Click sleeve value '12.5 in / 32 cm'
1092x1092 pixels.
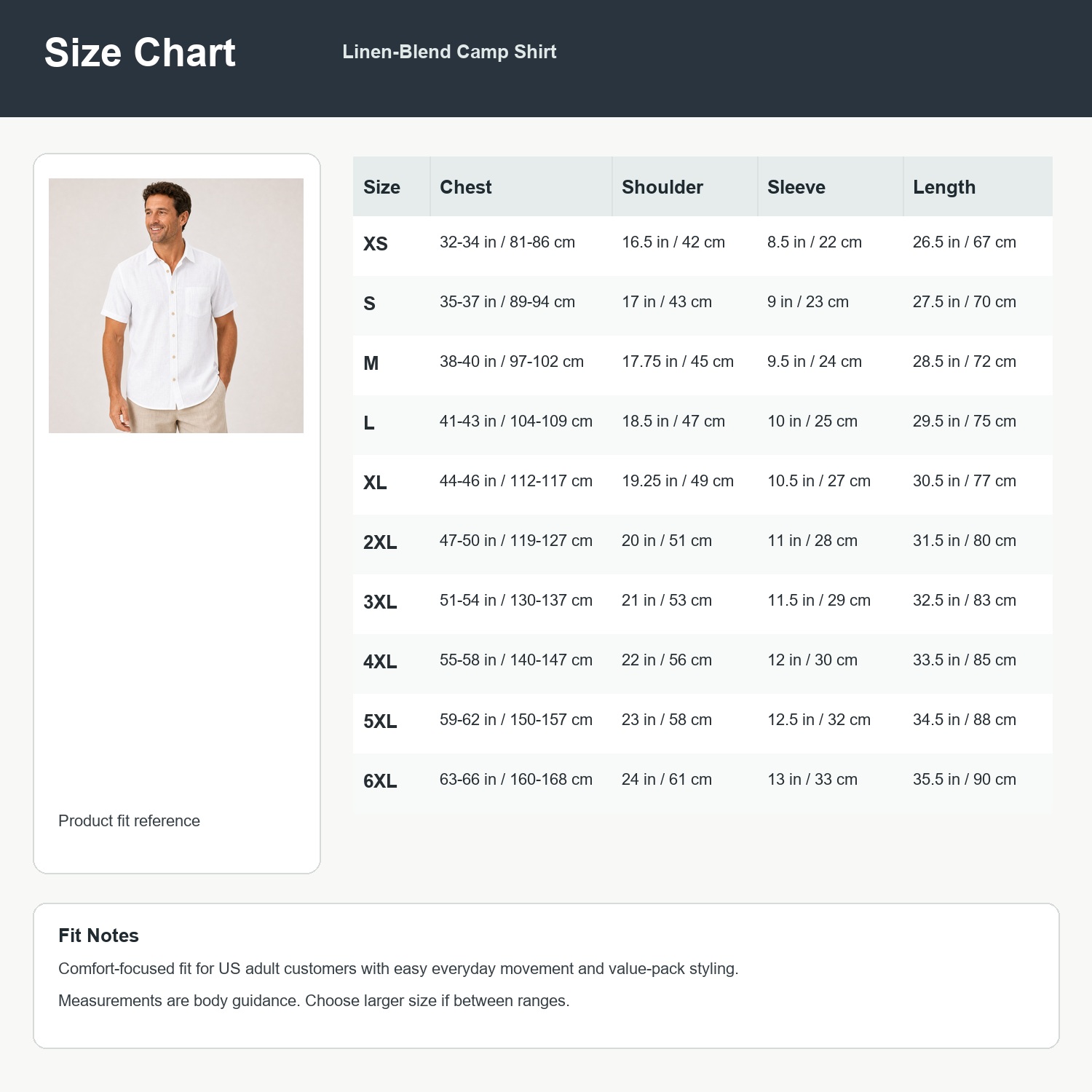819,720
